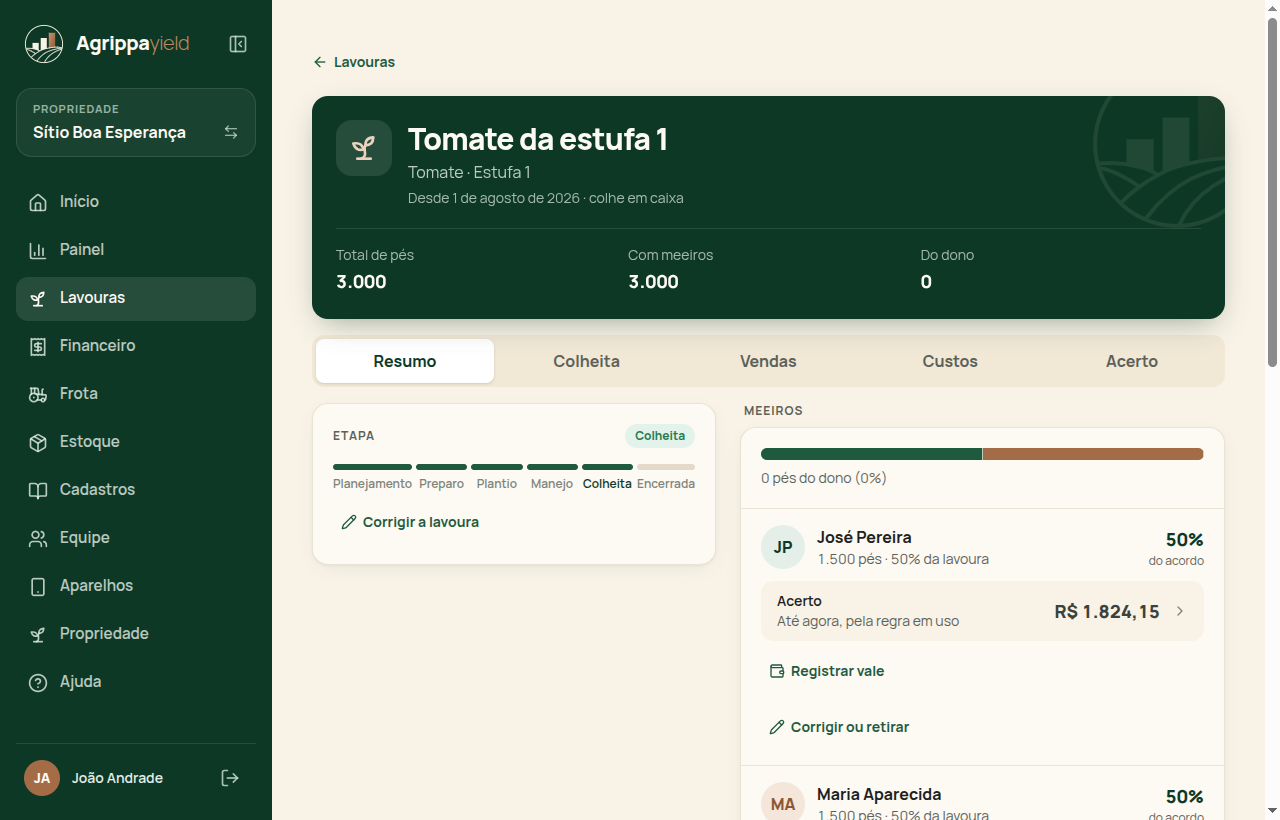Image resolution: width=1280 pixels, height=820 pixels.
Task: Click the green segment of the meeiros bar
Action: (x=871, y=454)
